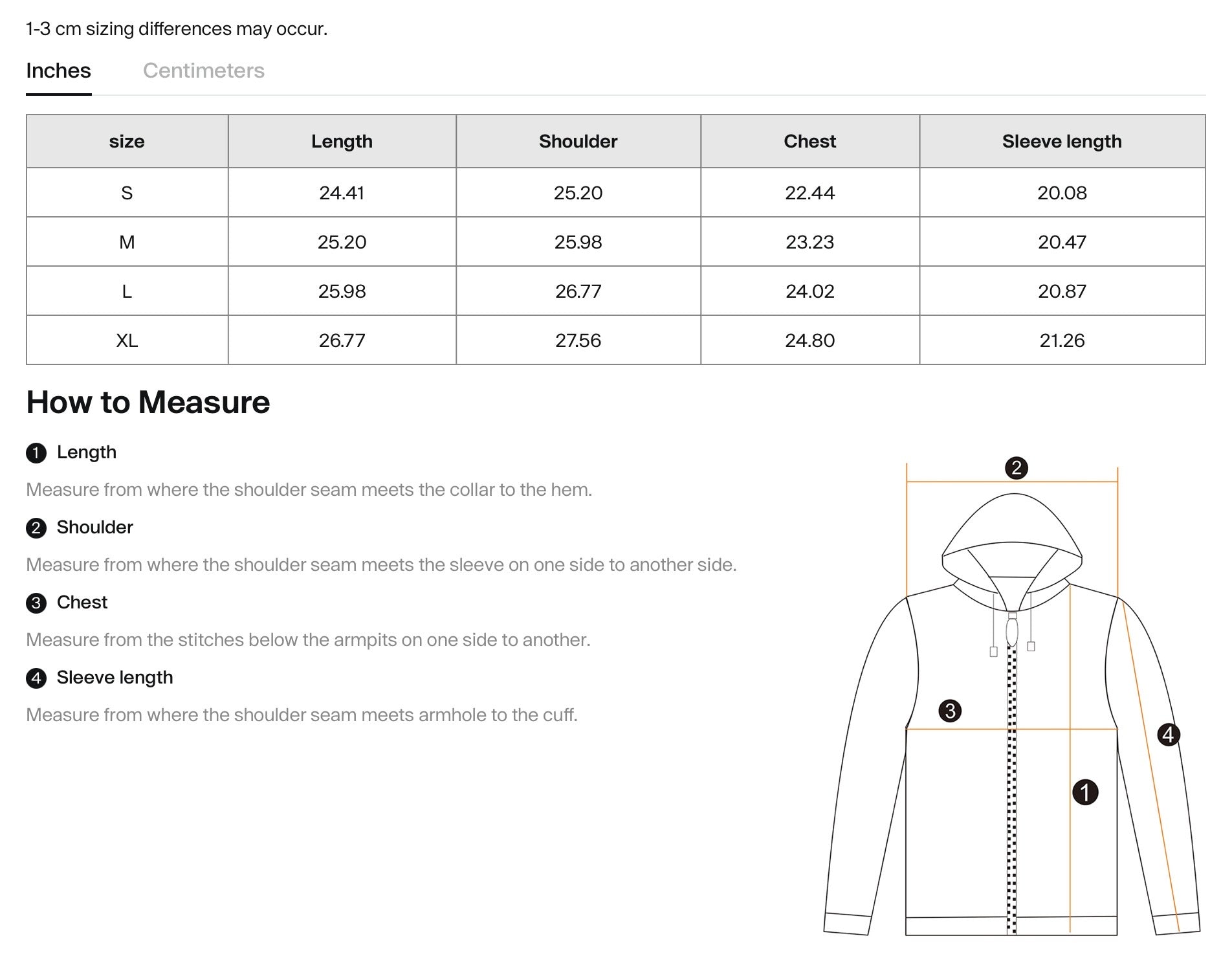1232x980 pixels.
Task: Click the number 4 bullet beside Sleeve length
Action: coord(36,678)
